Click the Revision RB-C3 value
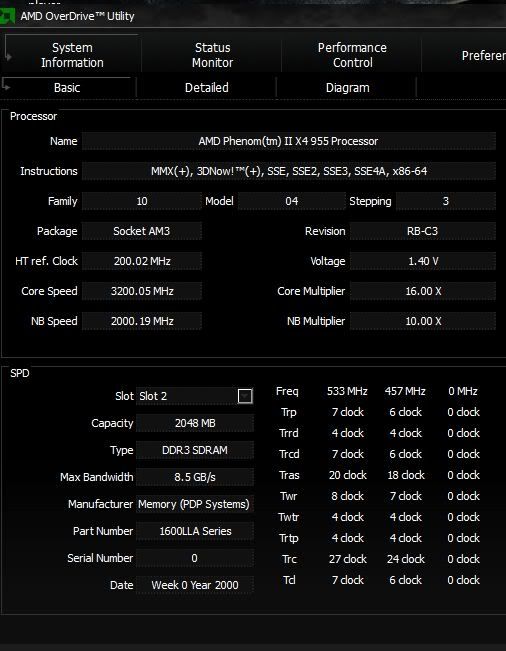The image size is (506, 651). point(423,231)
